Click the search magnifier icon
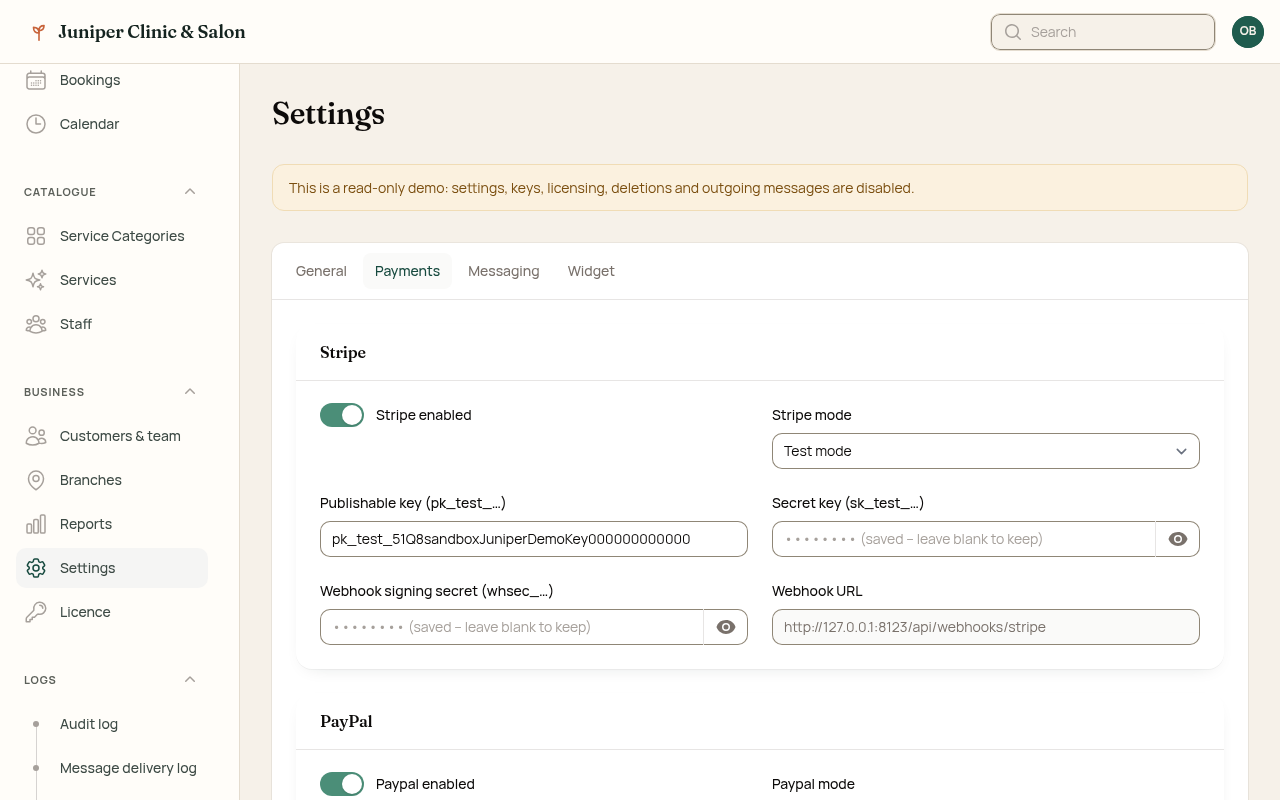The height and width of the screenshot is (800, 1280). pyautogui.click(x=1013, y=32)
